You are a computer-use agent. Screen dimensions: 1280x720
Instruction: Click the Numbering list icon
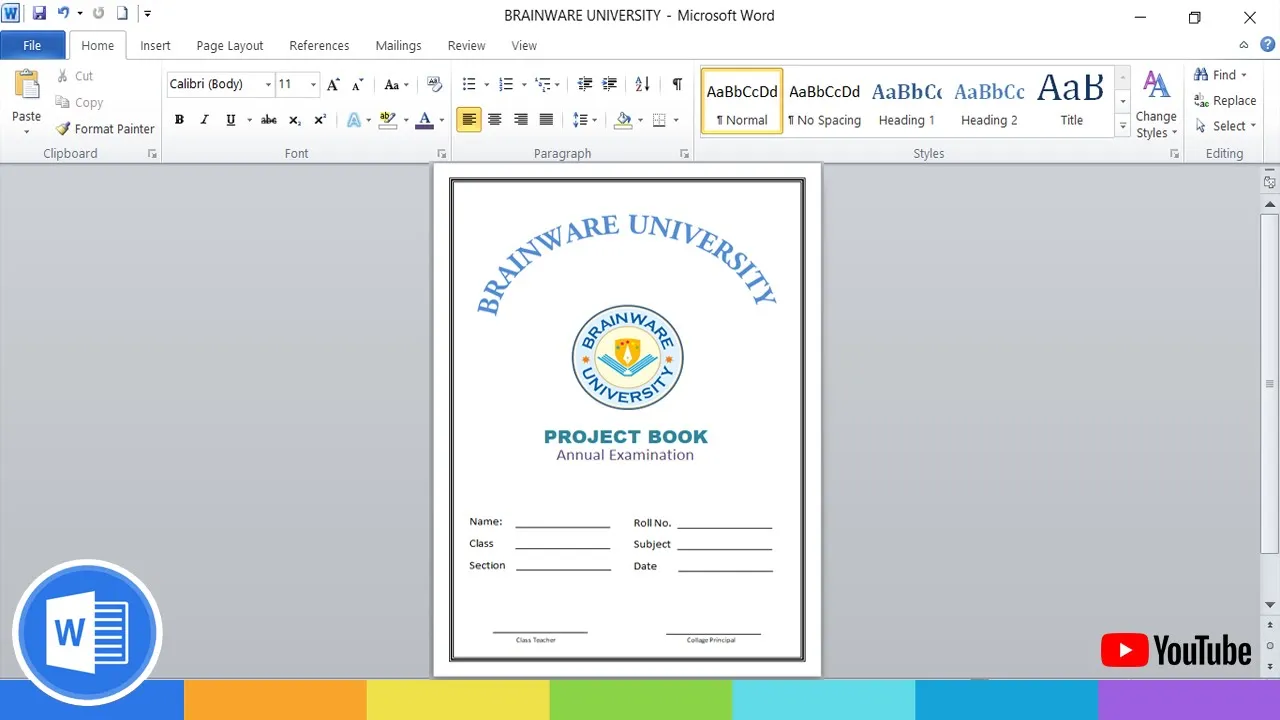[506, 85]
